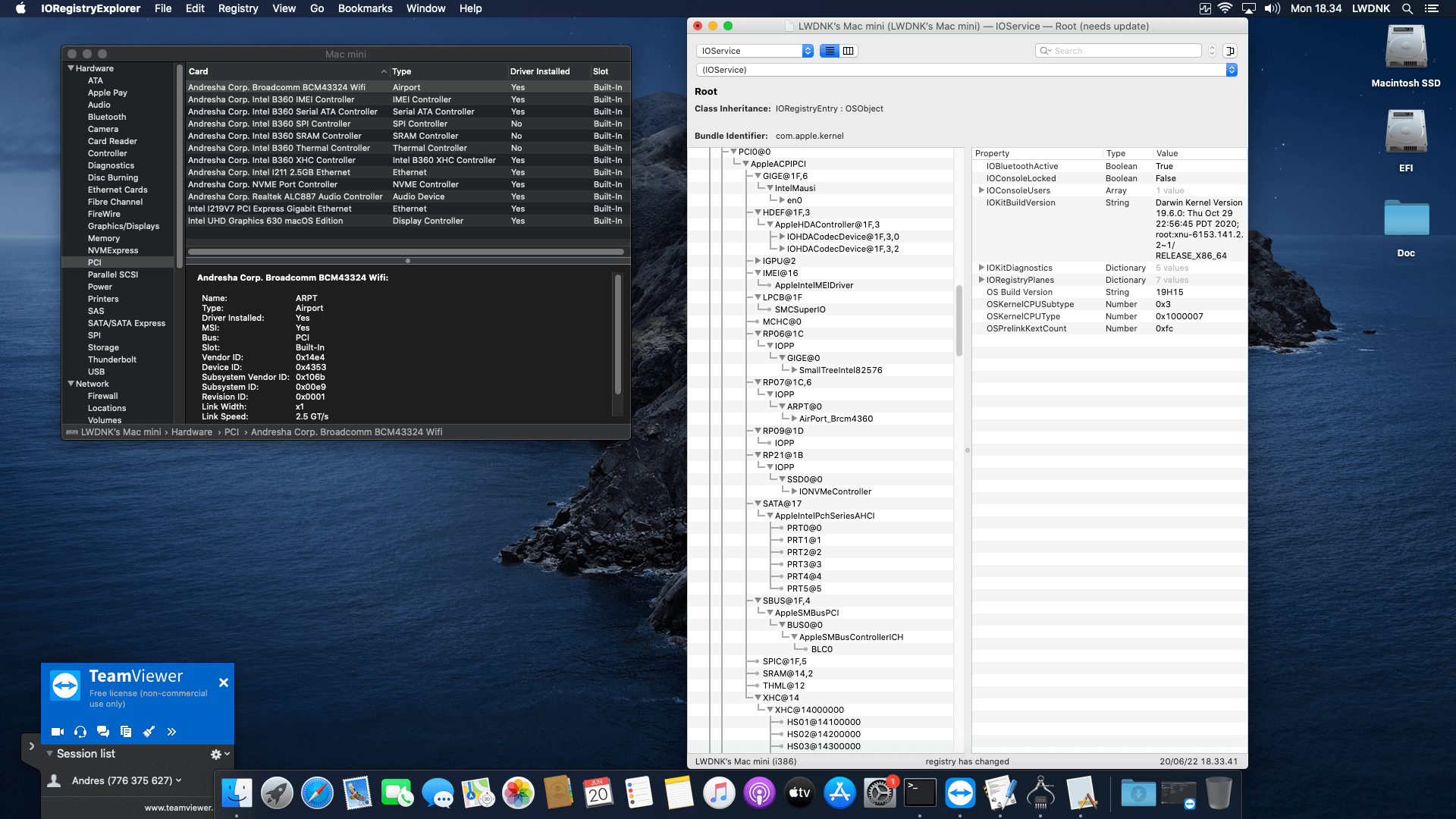
Task: Collapse TeamViewer panel side arrow
Action: coord(31,746)
